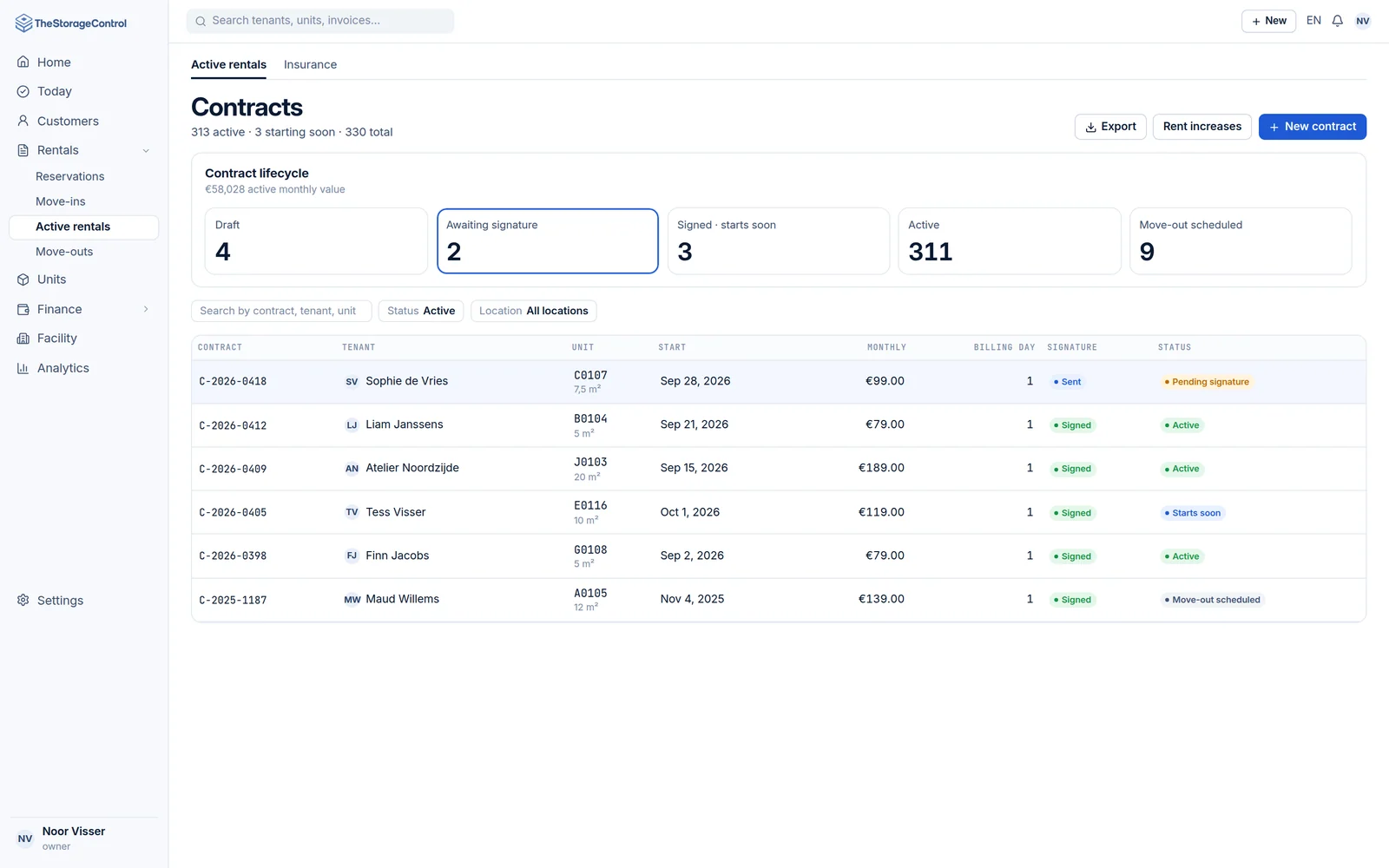Click tenant Atelier Noordzijde

(412, 468)
